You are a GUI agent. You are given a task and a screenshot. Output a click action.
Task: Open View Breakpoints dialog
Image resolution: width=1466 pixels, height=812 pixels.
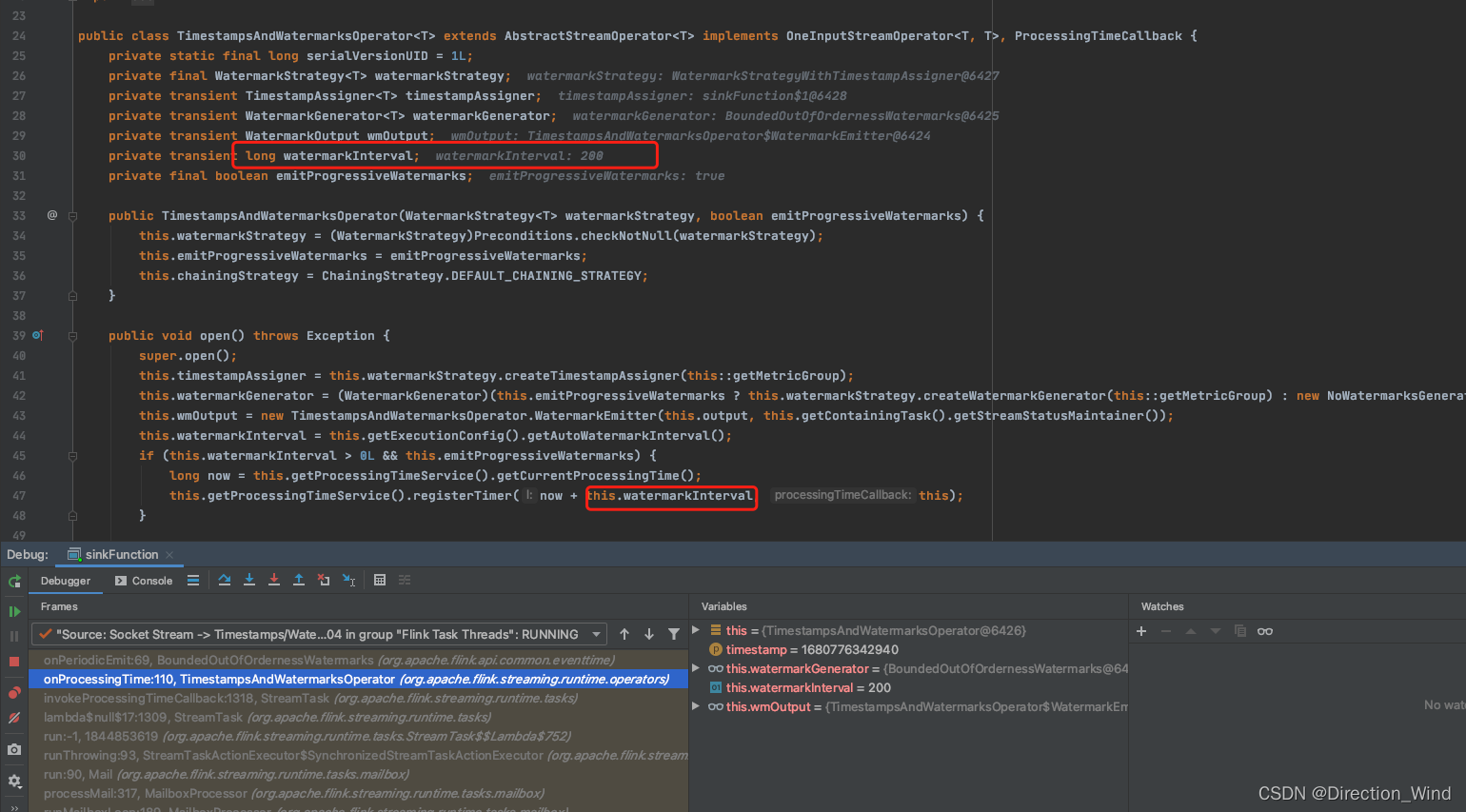tap(14, 692)
